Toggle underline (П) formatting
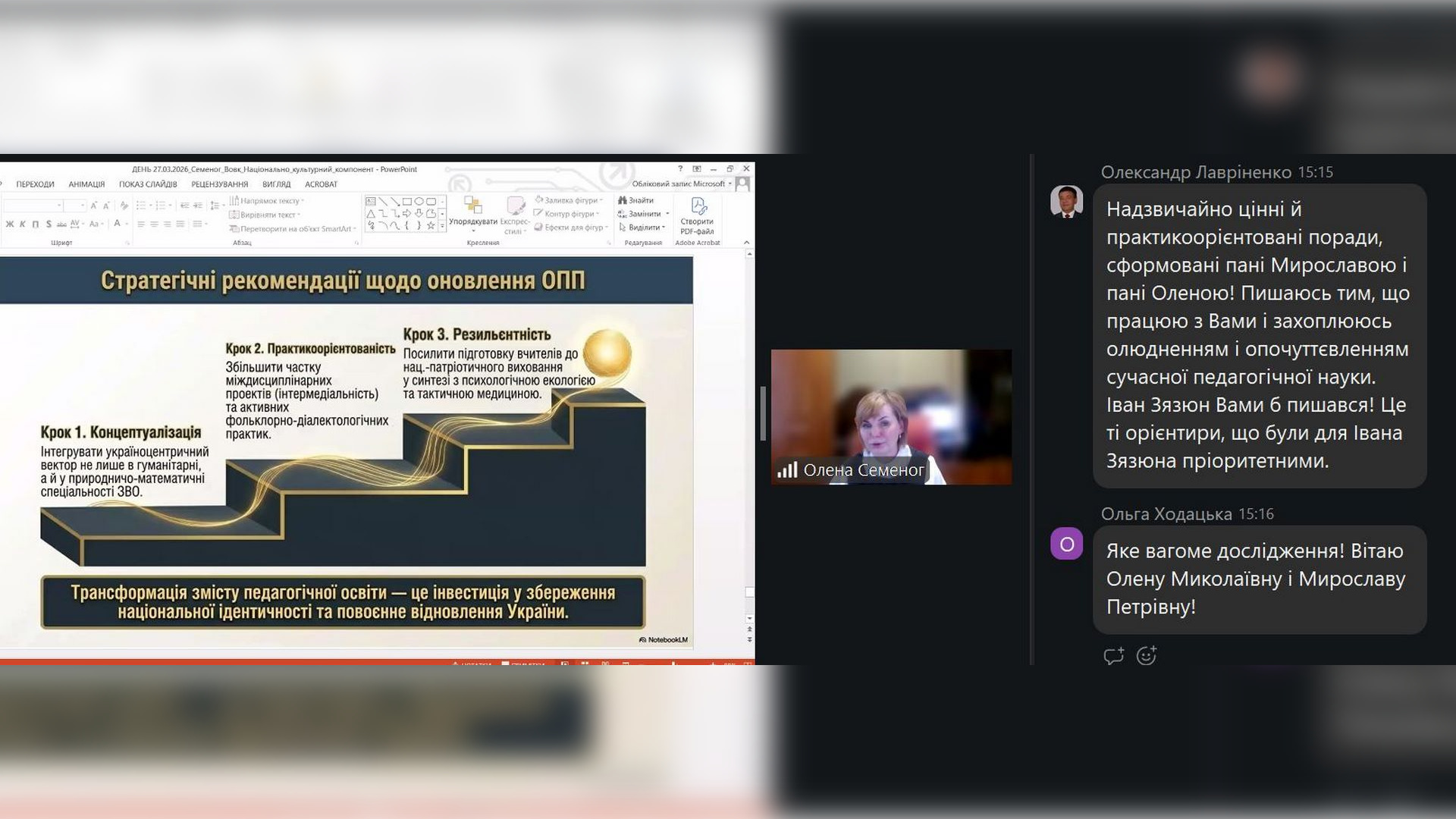The height and width of the screenshot is (819, 1456). (x=36, y=224)
